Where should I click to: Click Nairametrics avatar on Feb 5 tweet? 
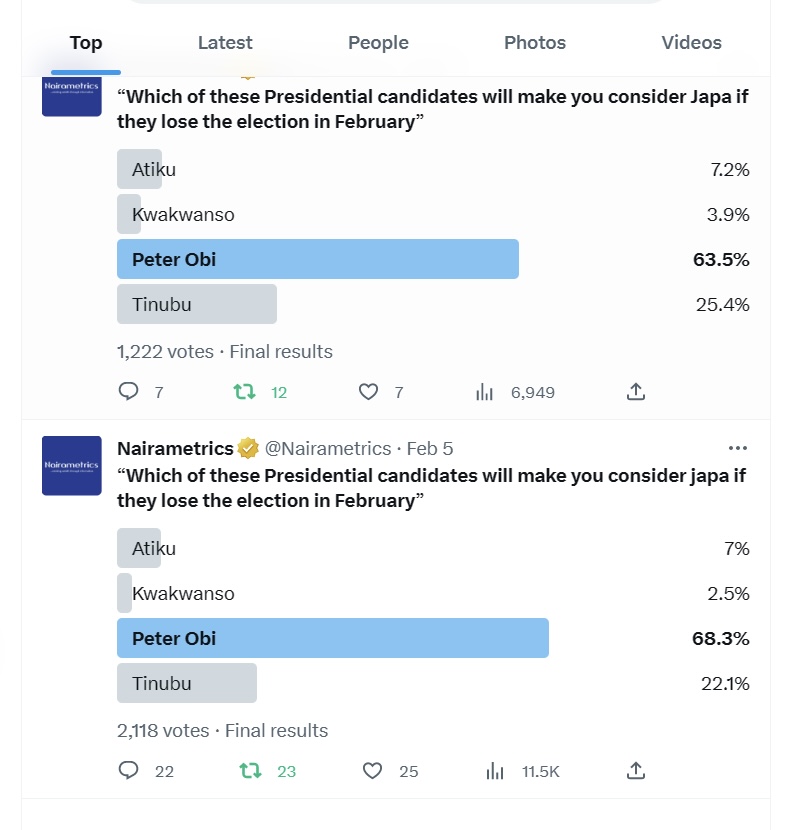click(71, 466)
